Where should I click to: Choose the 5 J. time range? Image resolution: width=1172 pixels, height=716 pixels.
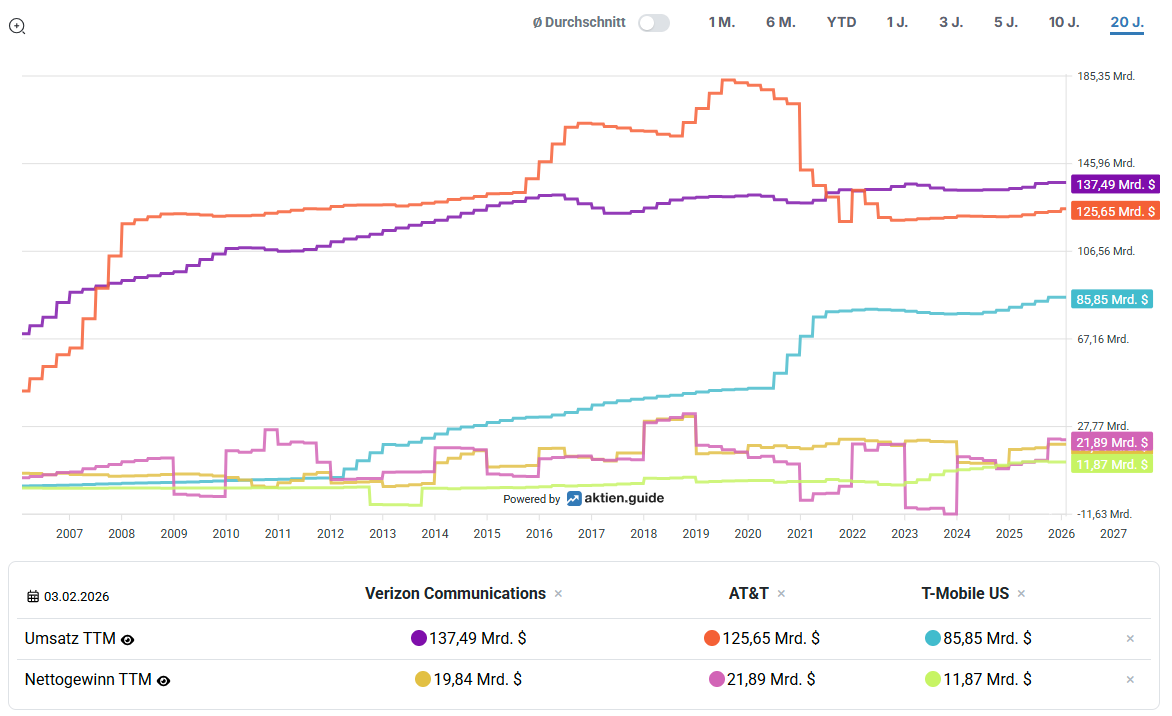point(1005,22)
